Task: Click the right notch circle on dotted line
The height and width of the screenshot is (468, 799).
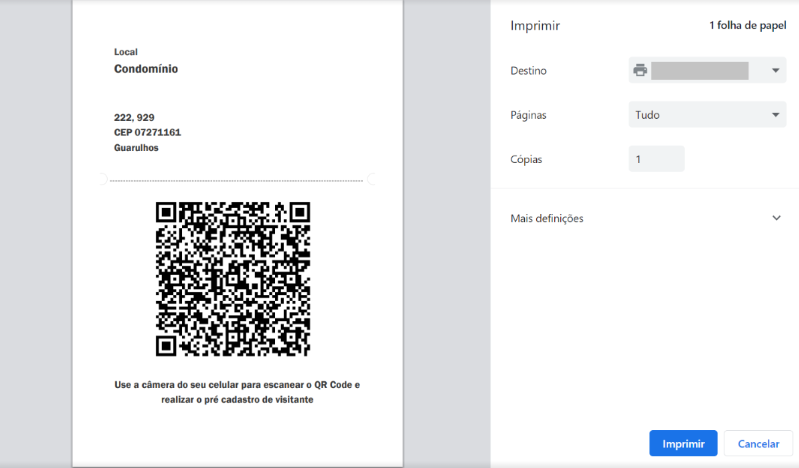Action: [x=373, y=180]
